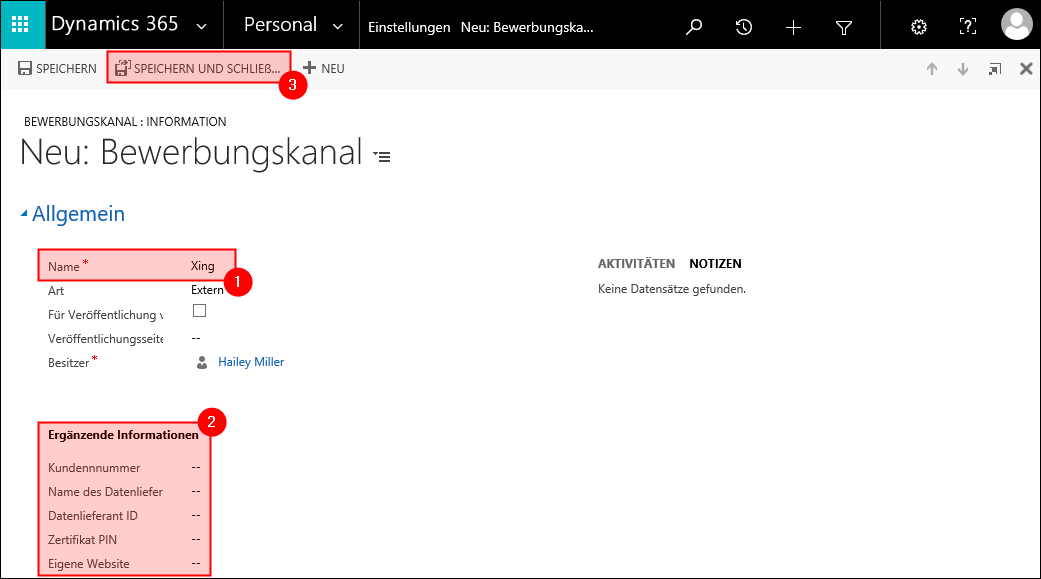This screenshot has width=1041, height=579.
Task: Click the Kundennnummer field value
Action: (x=196, y=468)
